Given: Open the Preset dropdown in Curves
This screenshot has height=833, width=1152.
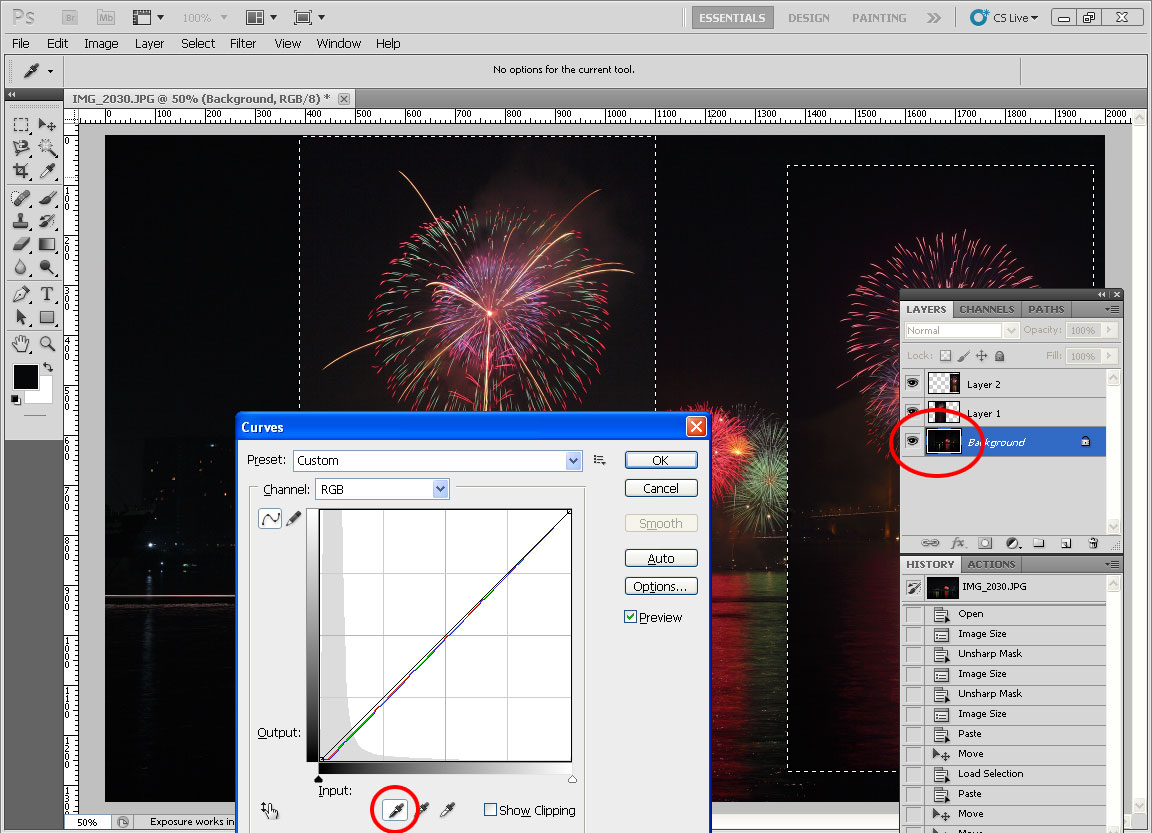Looking at the screenshot, I should tap(573, 461).
